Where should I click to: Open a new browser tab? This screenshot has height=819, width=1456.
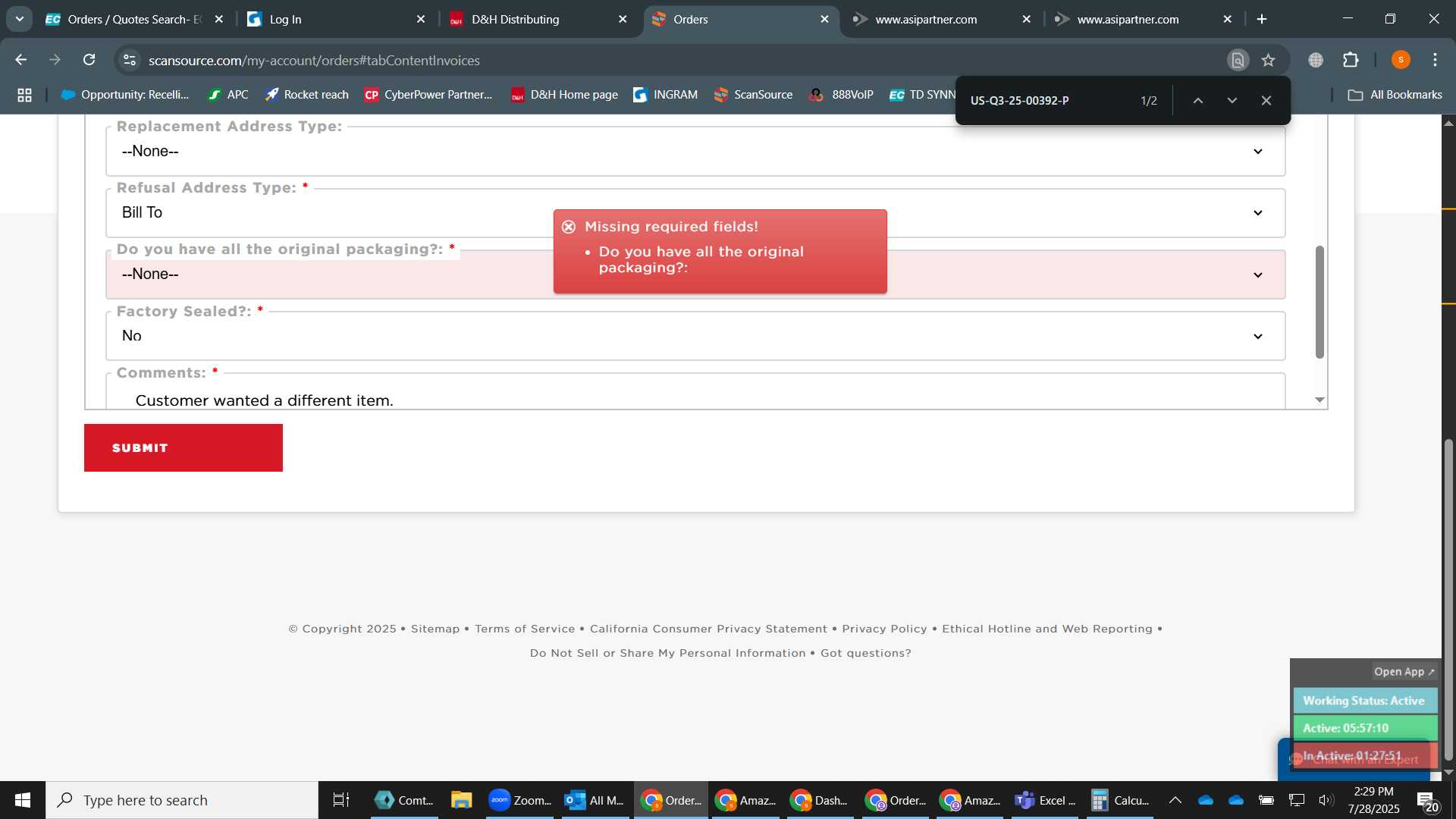tap(1262, 19)
